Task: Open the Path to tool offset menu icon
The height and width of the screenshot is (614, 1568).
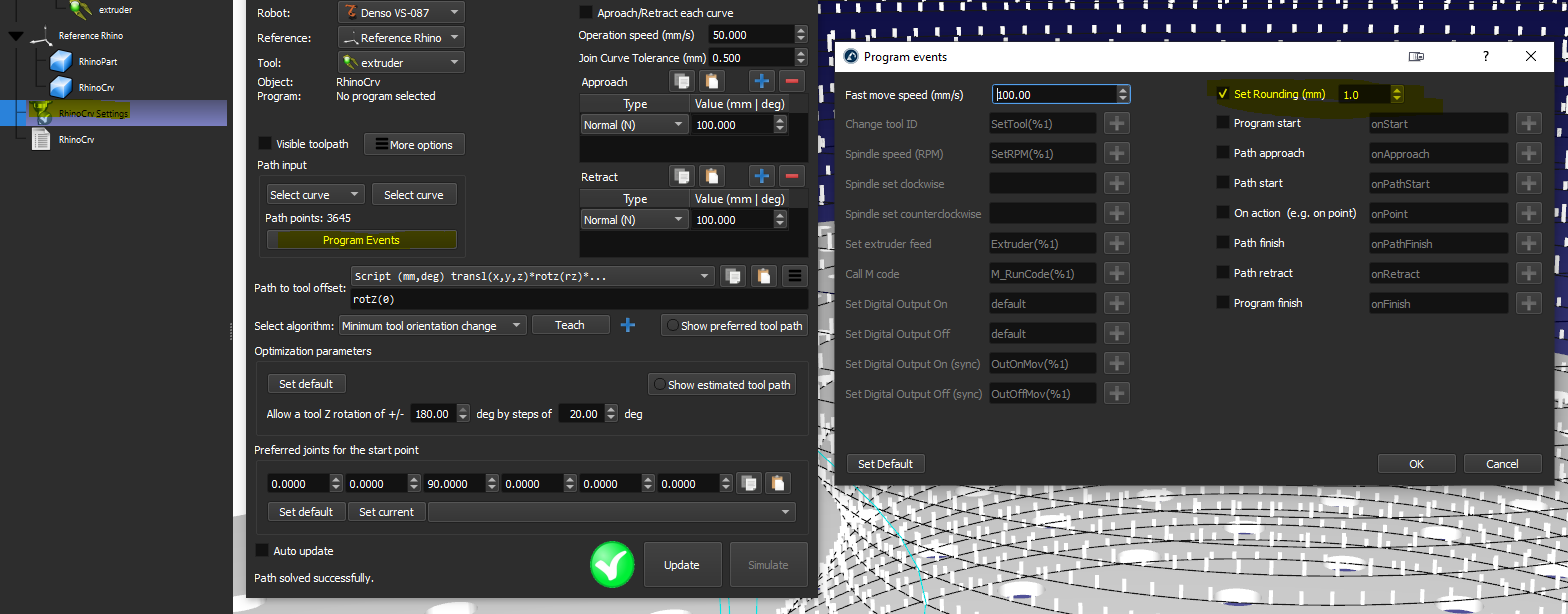Action: point(794,276)
